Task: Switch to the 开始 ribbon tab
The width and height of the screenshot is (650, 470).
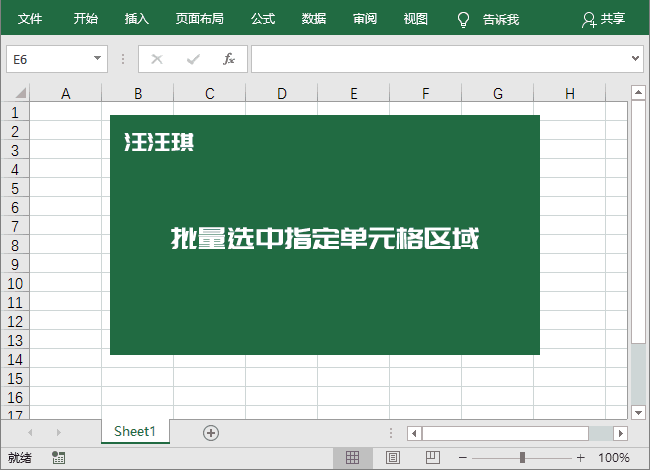Action: coord(86,19)
